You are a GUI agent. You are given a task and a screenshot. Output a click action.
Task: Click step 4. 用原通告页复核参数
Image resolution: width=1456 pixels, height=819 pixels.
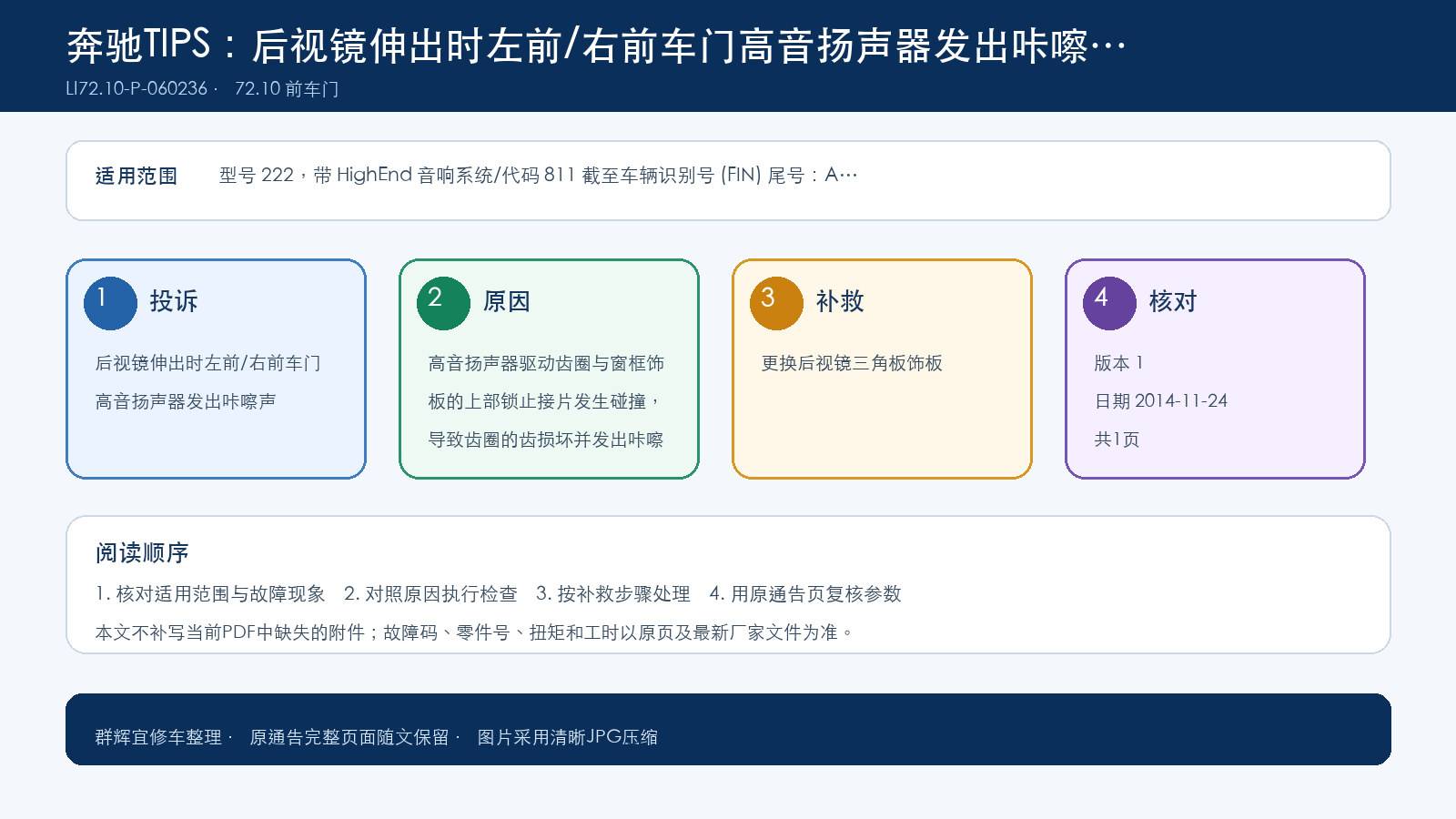pyautogui.click(x=805, y=594)
